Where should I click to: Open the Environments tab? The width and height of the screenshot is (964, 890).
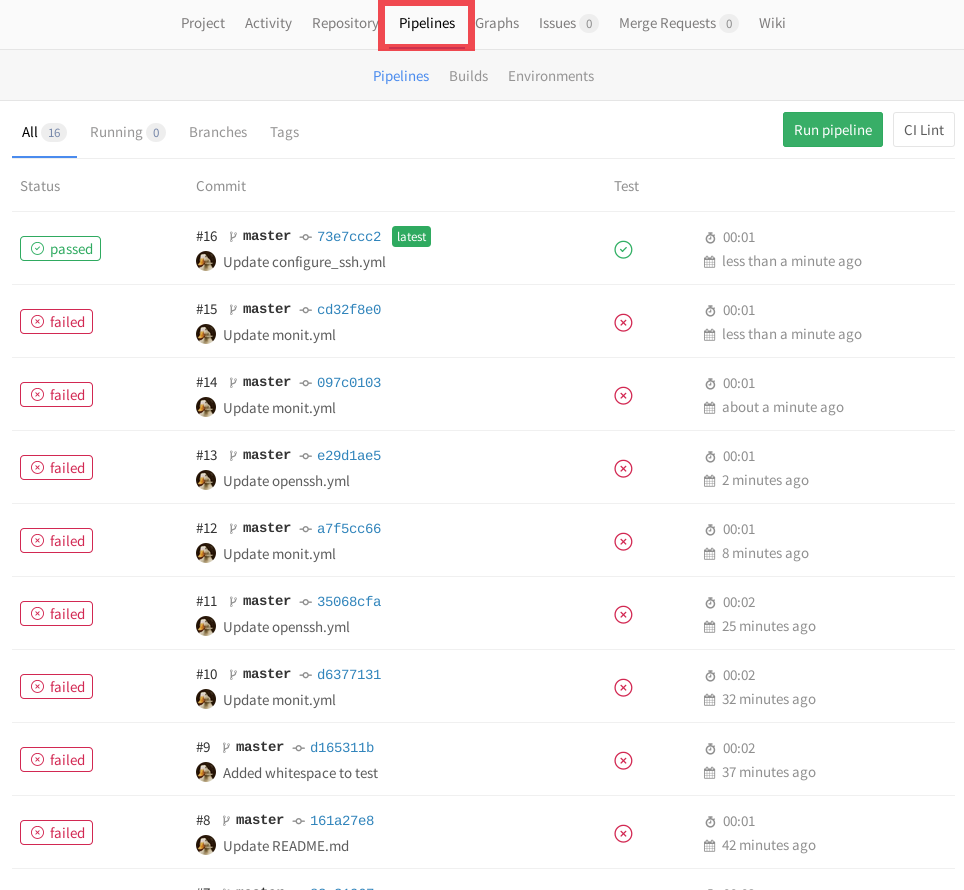pyautogui.click(x=551, y=75)
